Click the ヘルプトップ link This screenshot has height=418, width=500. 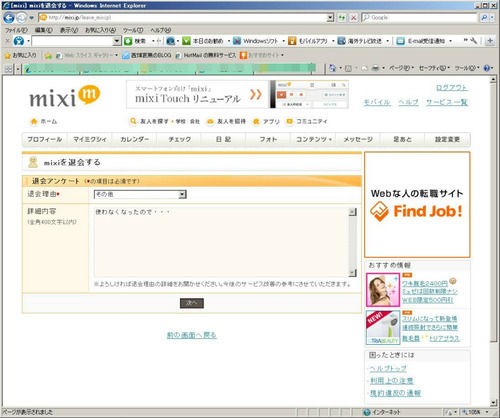click(x=388, y=368)
